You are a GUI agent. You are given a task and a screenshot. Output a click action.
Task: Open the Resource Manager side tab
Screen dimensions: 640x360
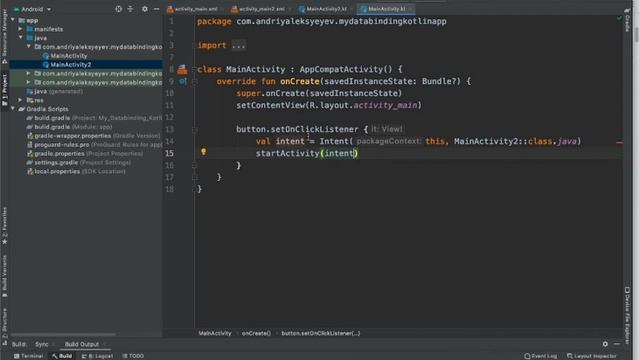pyautogui.click(x=4, y=36)
